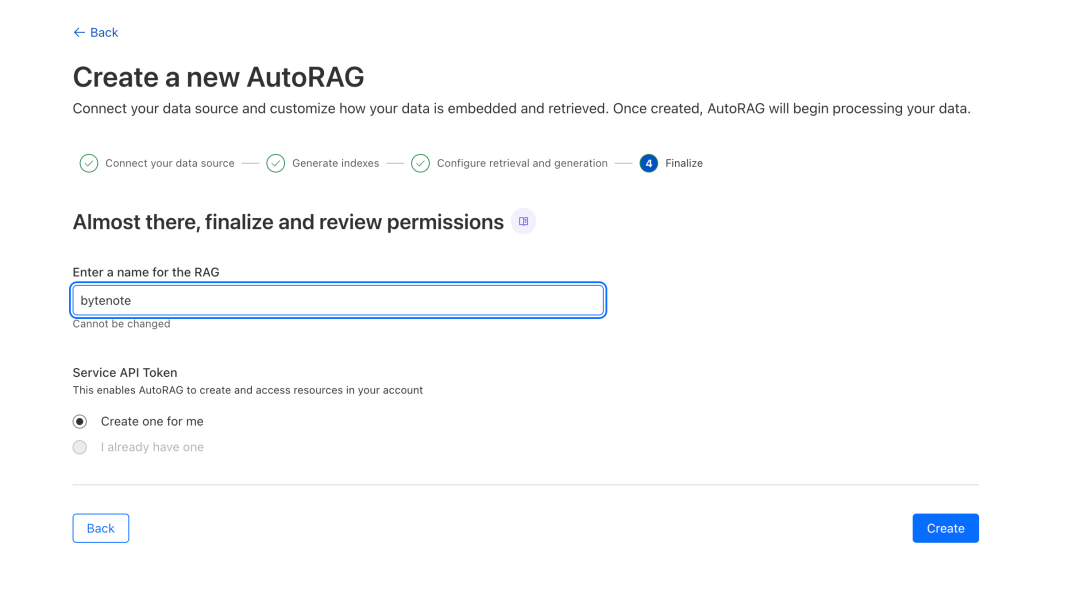Click the Create a new AutoRAG title
Screen dimensions: 1080x614
[x=217, y=76]
